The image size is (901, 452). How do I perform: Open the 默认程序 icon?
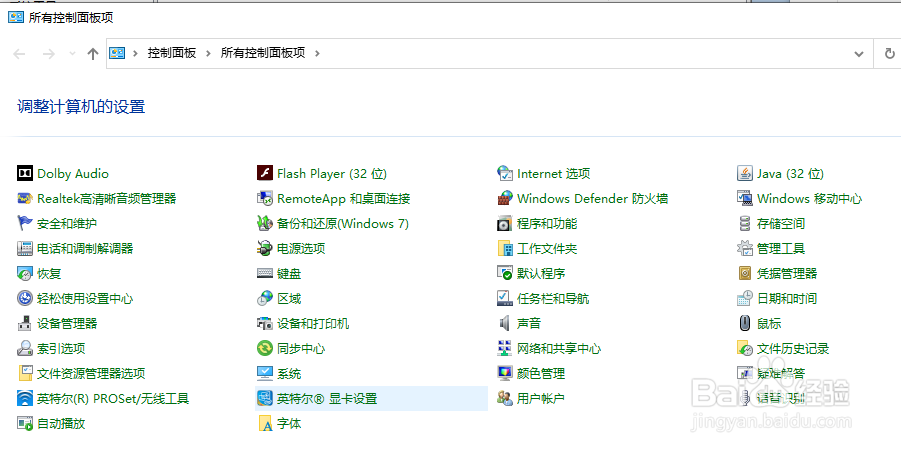pos(505,273)
